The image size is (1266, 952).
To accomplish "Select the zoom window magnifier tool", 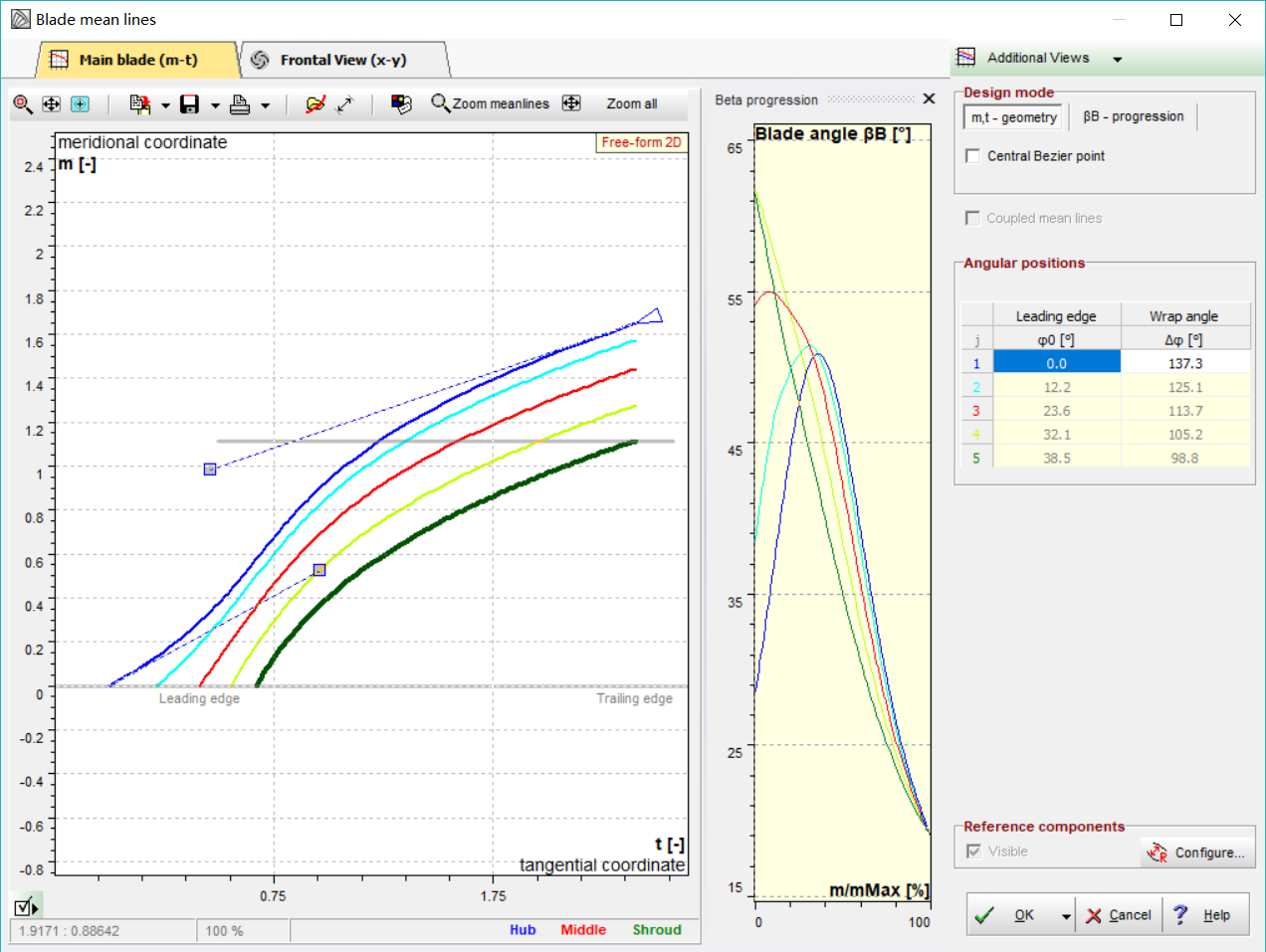I will pos(23,104).
